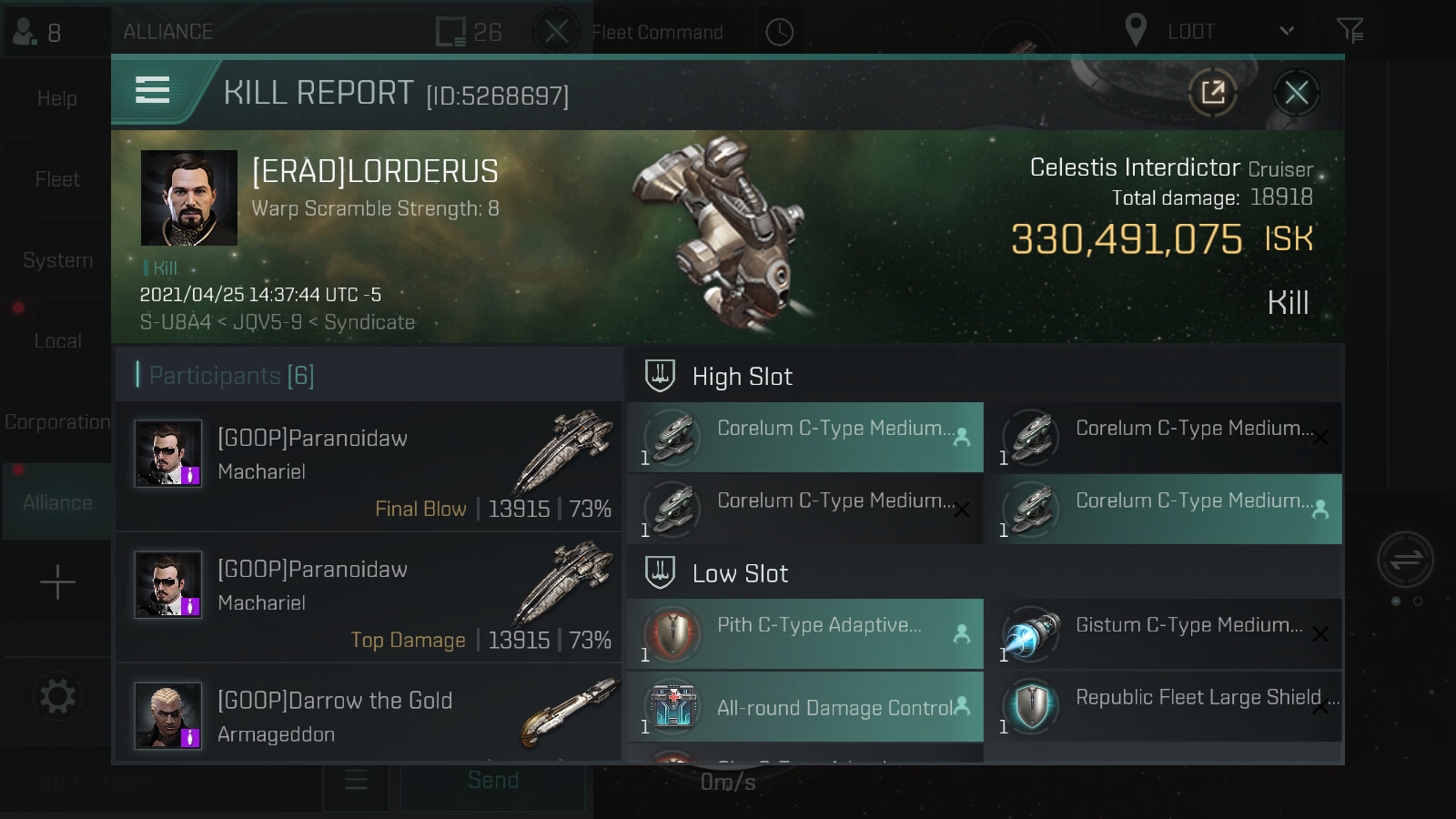Open the Corporation chat tab

point(57,422)
